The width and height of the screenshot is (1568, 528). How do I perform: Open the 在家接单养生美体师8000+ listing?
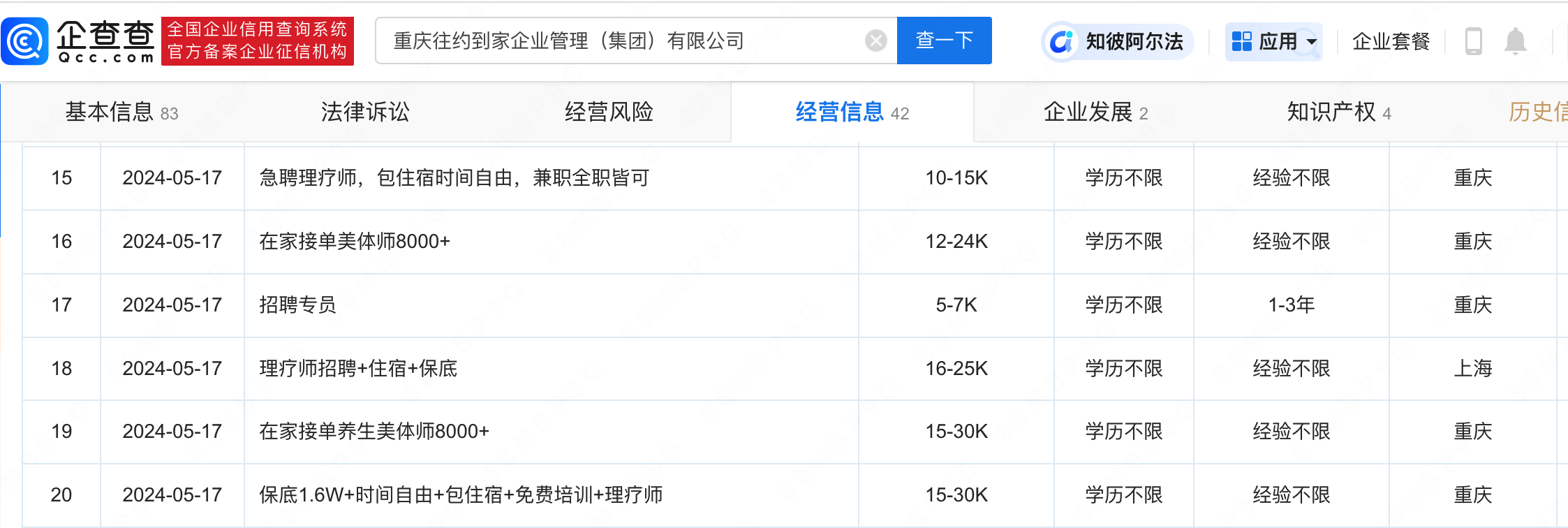point(374,432)
